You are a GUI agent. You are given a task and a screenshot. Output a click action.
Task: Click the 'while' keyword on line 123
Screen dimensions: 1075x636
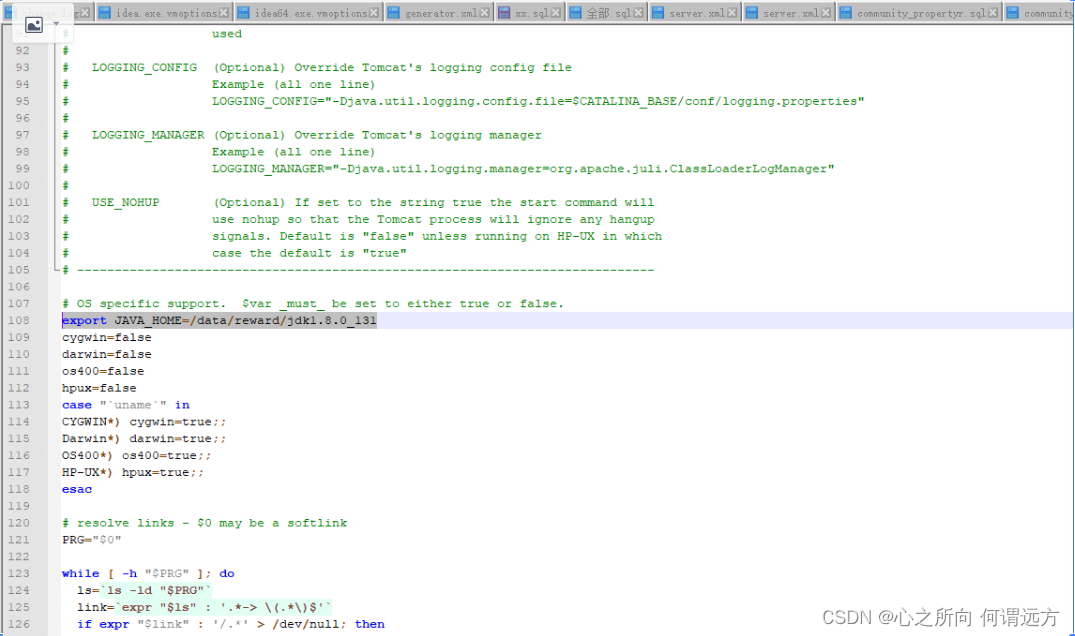coord(80,573)
